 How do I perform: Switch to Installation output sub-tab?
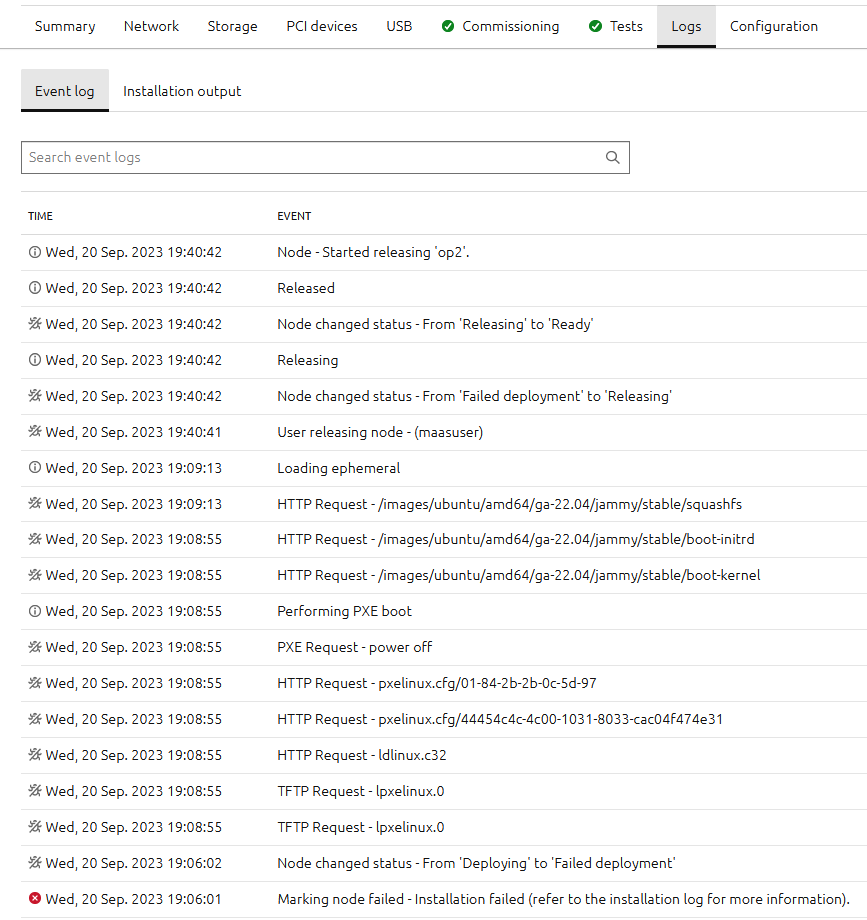pos(182,91)
